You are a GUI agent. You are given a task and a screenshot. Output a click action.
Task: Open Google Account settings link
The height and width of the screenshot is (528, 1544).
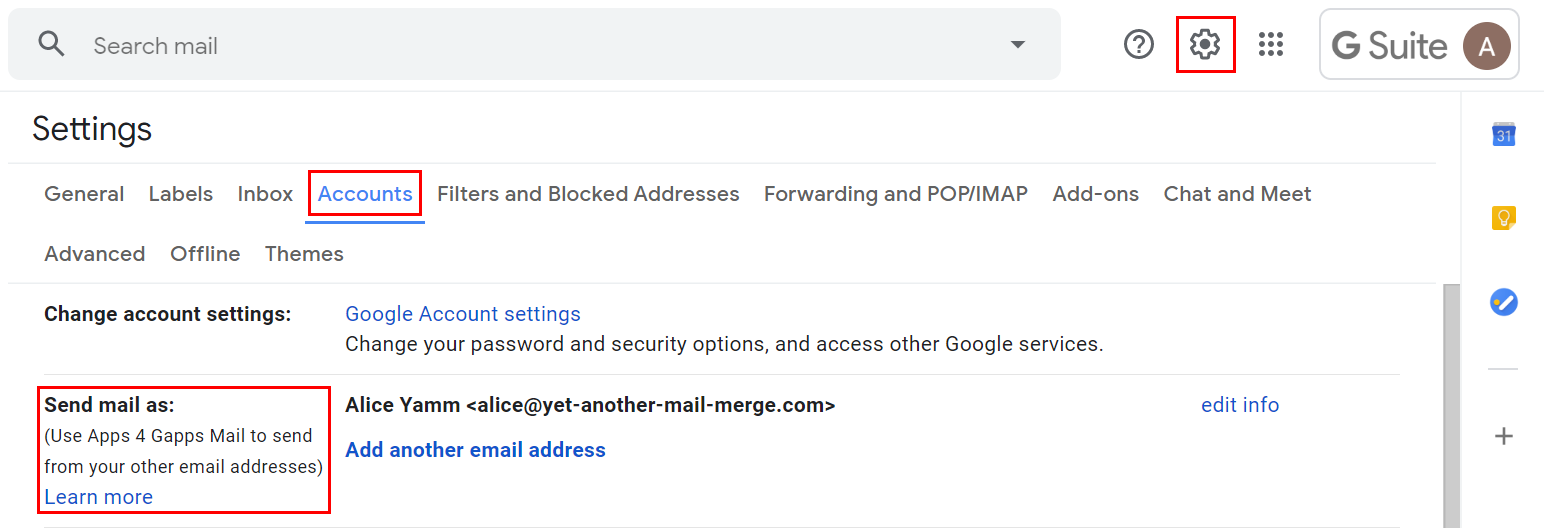coord(462,314)
